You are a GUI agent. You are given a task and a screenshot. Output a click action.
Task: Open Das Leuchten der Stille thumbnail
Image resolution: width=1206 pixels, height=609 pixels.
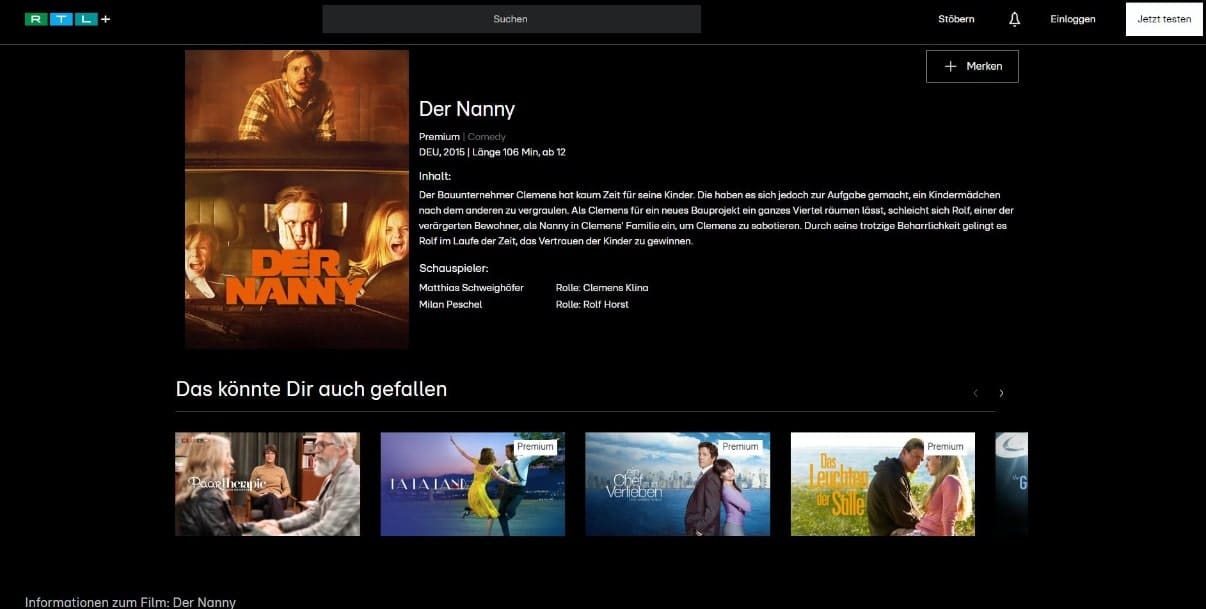(883, 484)
